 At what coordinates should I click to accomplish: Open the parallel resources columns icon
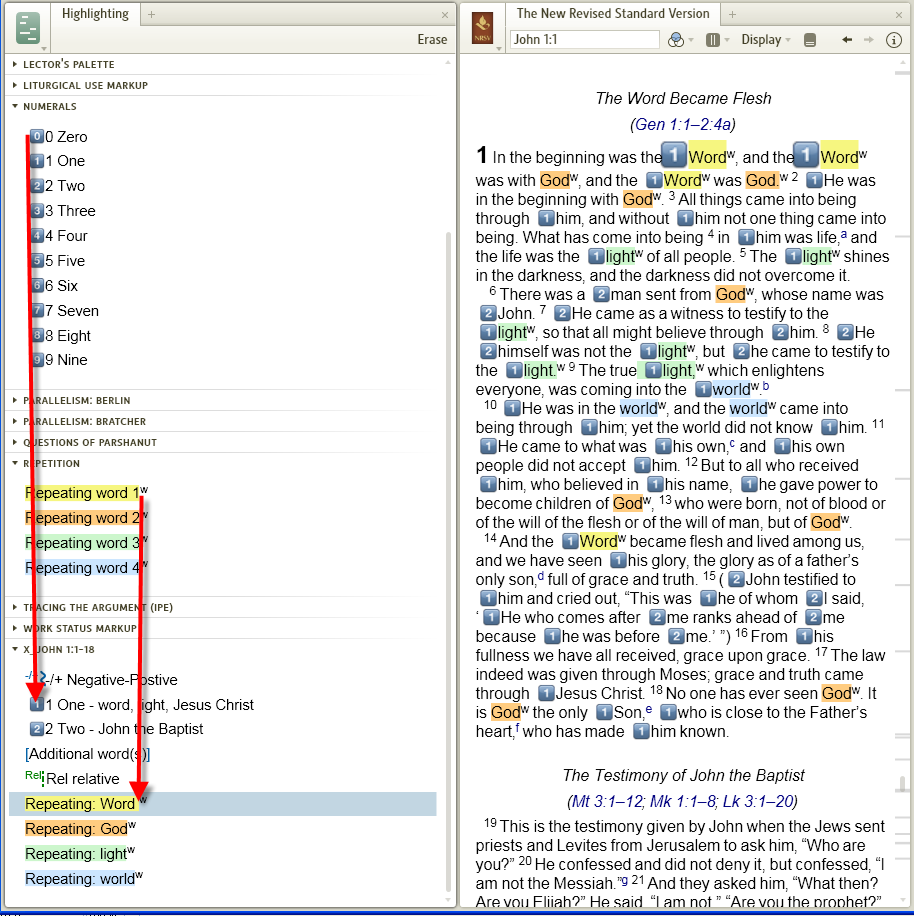713,40
